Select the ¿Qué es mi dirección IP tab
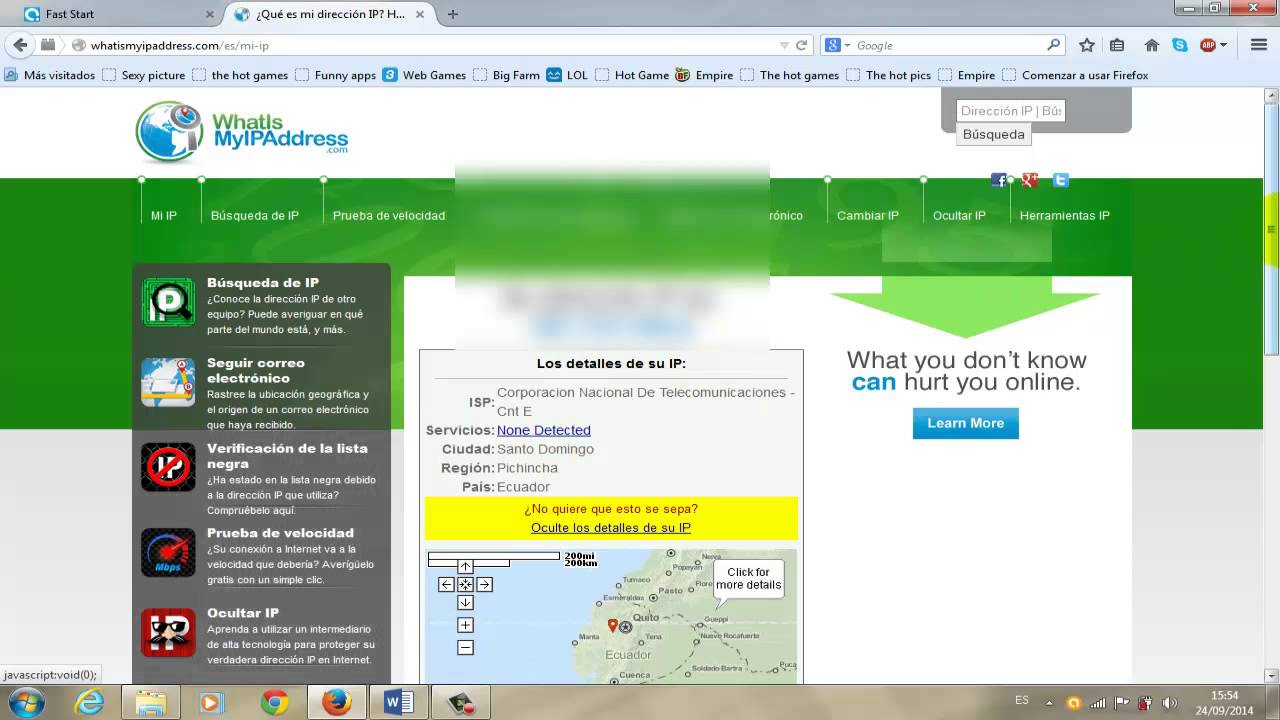This screenshot has width=1280, height=720. [x=329, y=14]
